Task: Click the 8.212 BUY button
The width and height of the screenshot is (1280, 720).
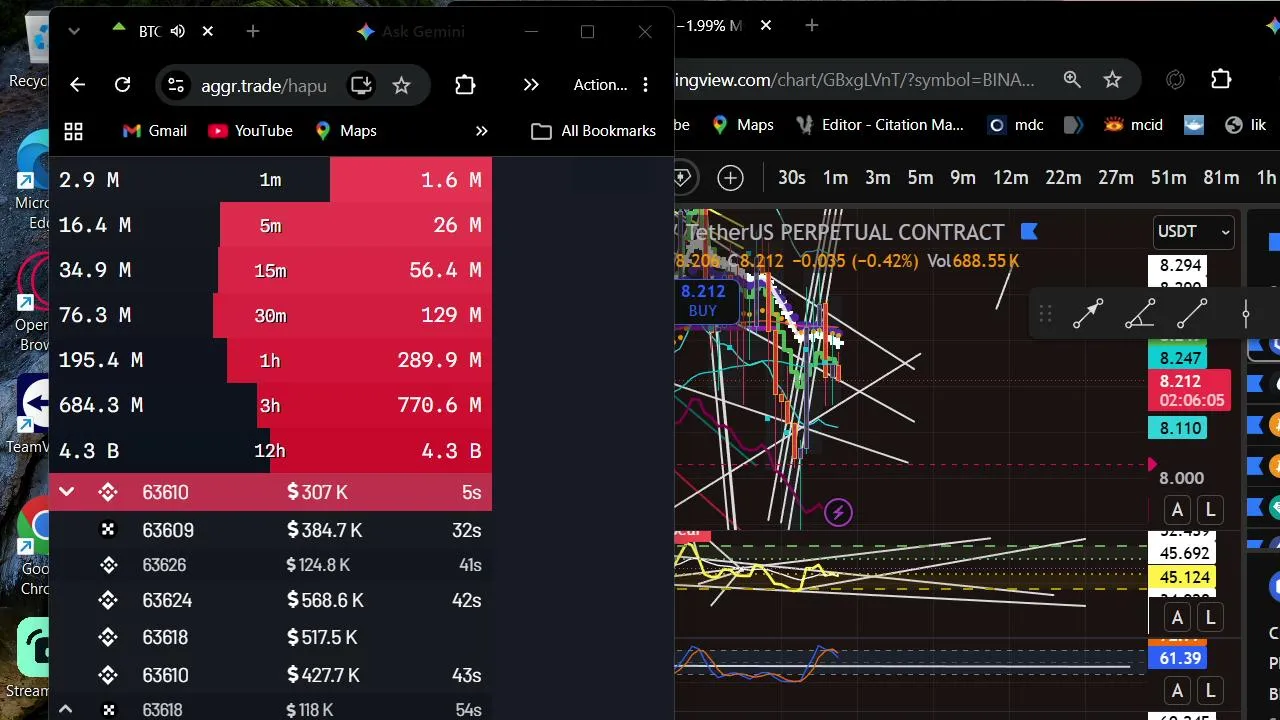Action: click(703, 300)
